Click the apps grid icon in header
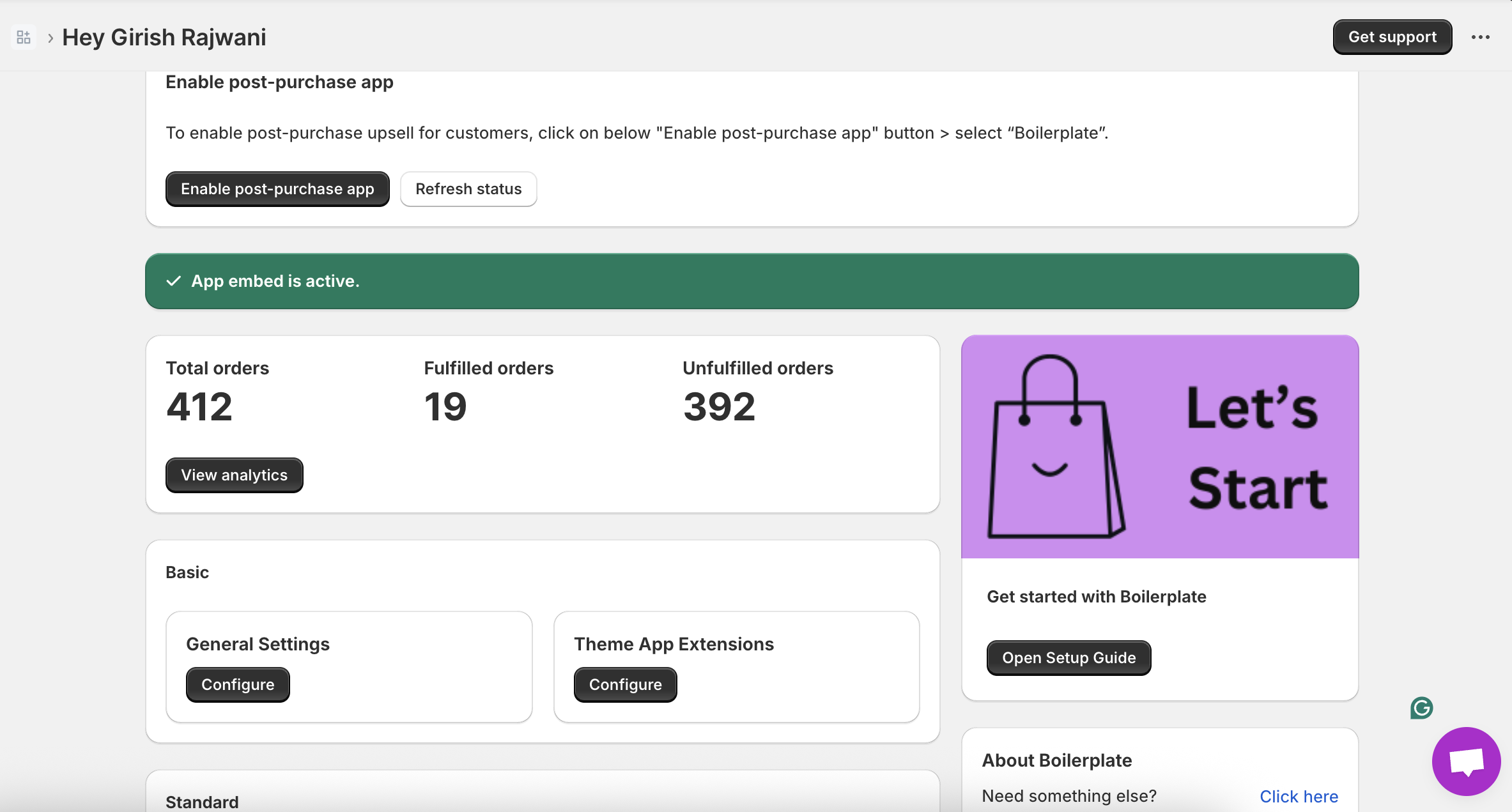1512x812 pixels. coord(24,37)
